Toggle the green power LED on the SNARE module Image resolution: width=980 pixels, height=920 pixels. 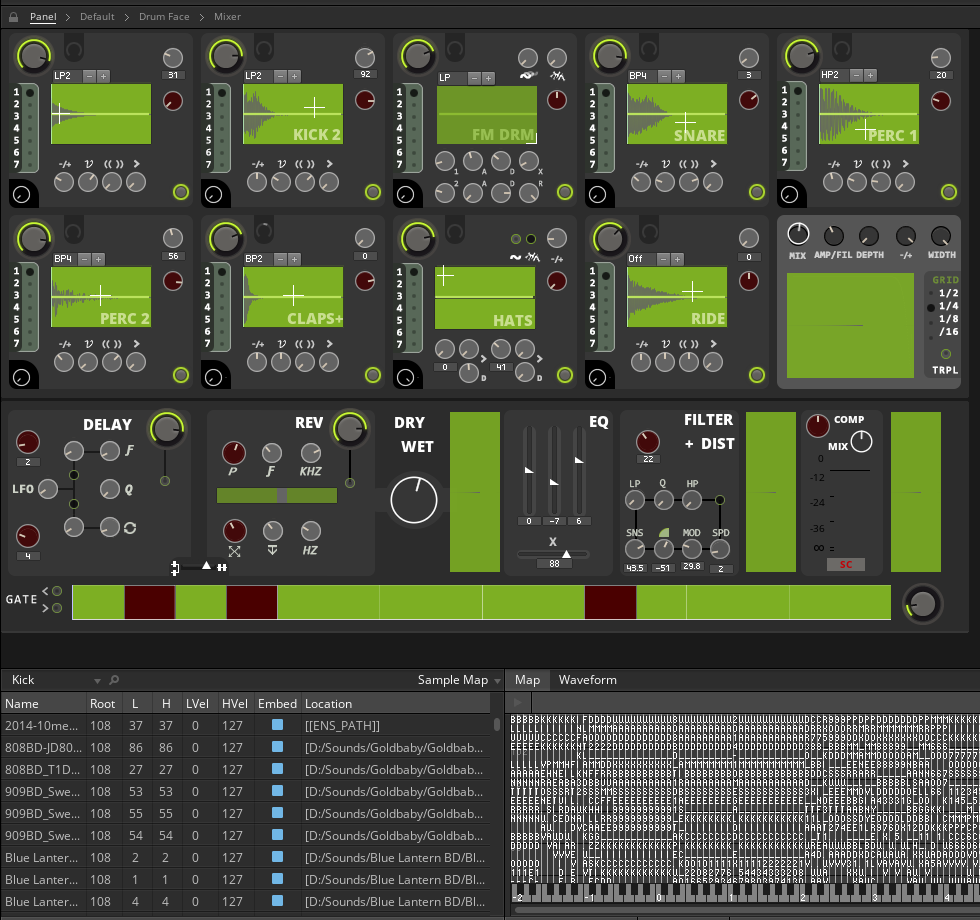(x=756, y=192)
